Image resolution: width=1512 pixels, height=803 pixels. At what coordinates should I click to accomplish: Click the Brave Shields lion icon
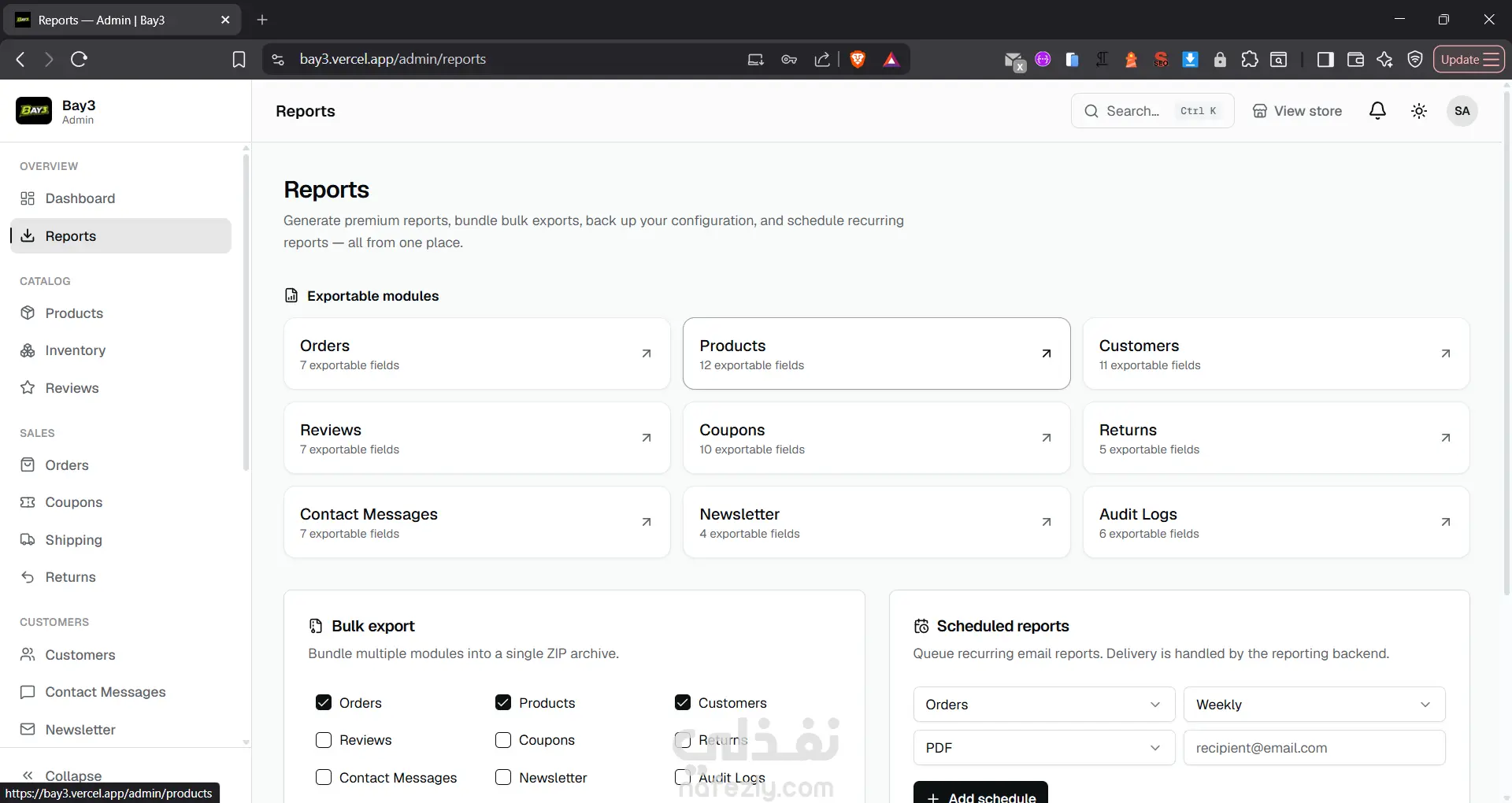[x=858, y=59]
